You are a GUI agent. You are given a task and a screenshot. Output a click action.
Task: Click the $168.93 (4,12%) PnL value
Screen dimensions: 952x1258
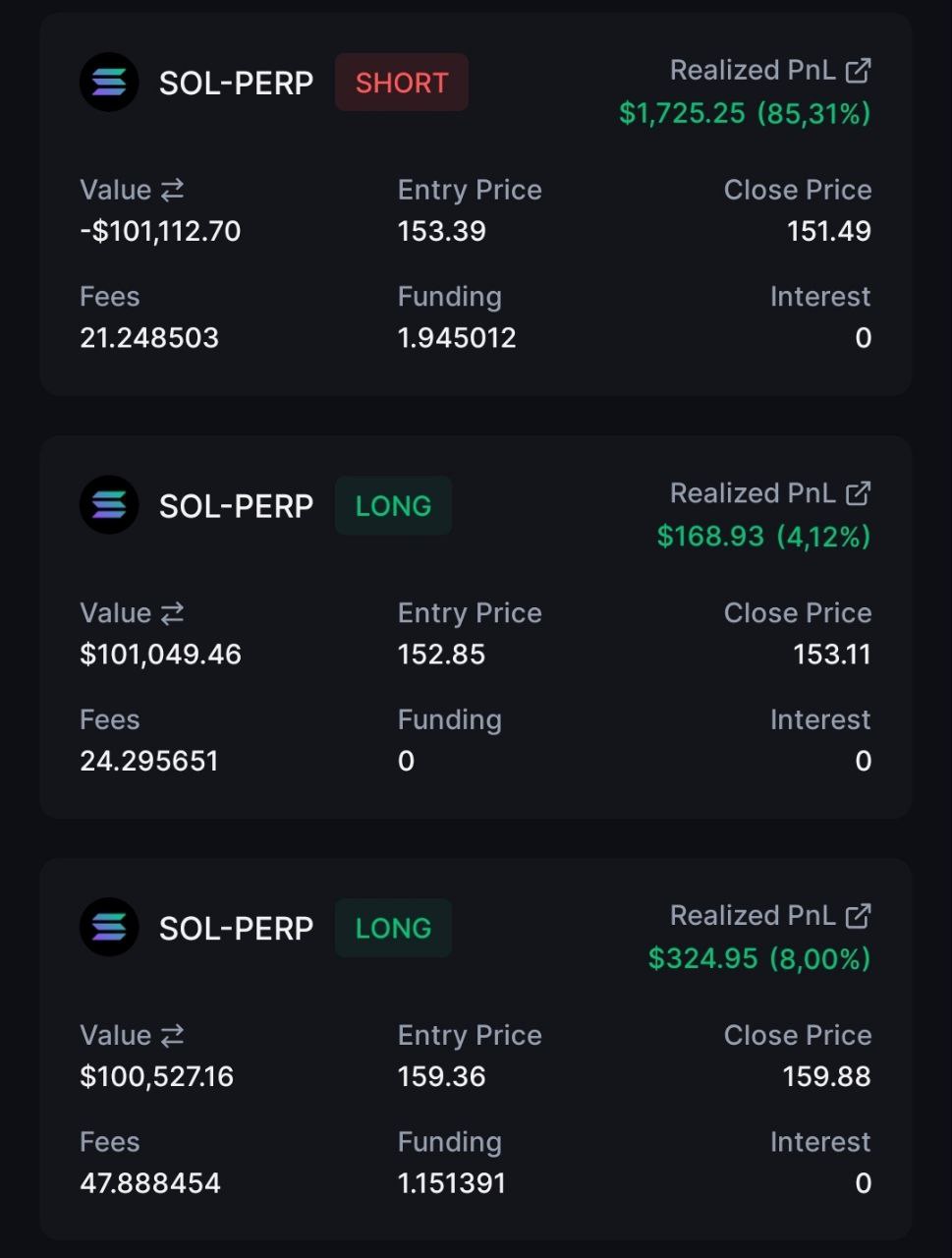[x=763, y=537]
